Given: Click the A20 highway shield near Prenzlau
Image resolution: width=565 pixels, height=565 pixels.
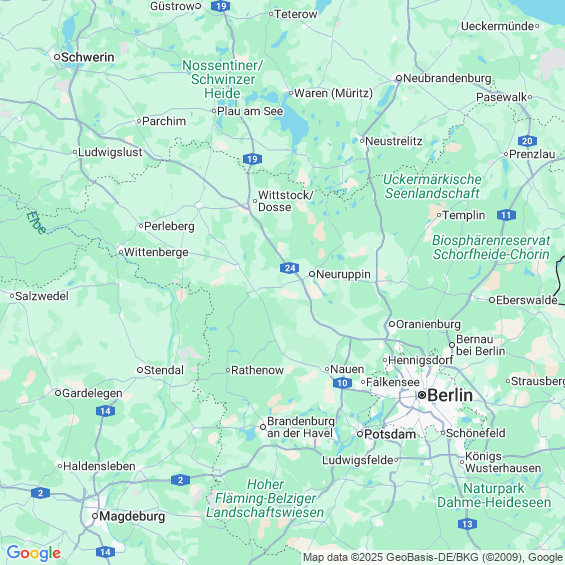Looking at the screenshot, I should 527,141.
